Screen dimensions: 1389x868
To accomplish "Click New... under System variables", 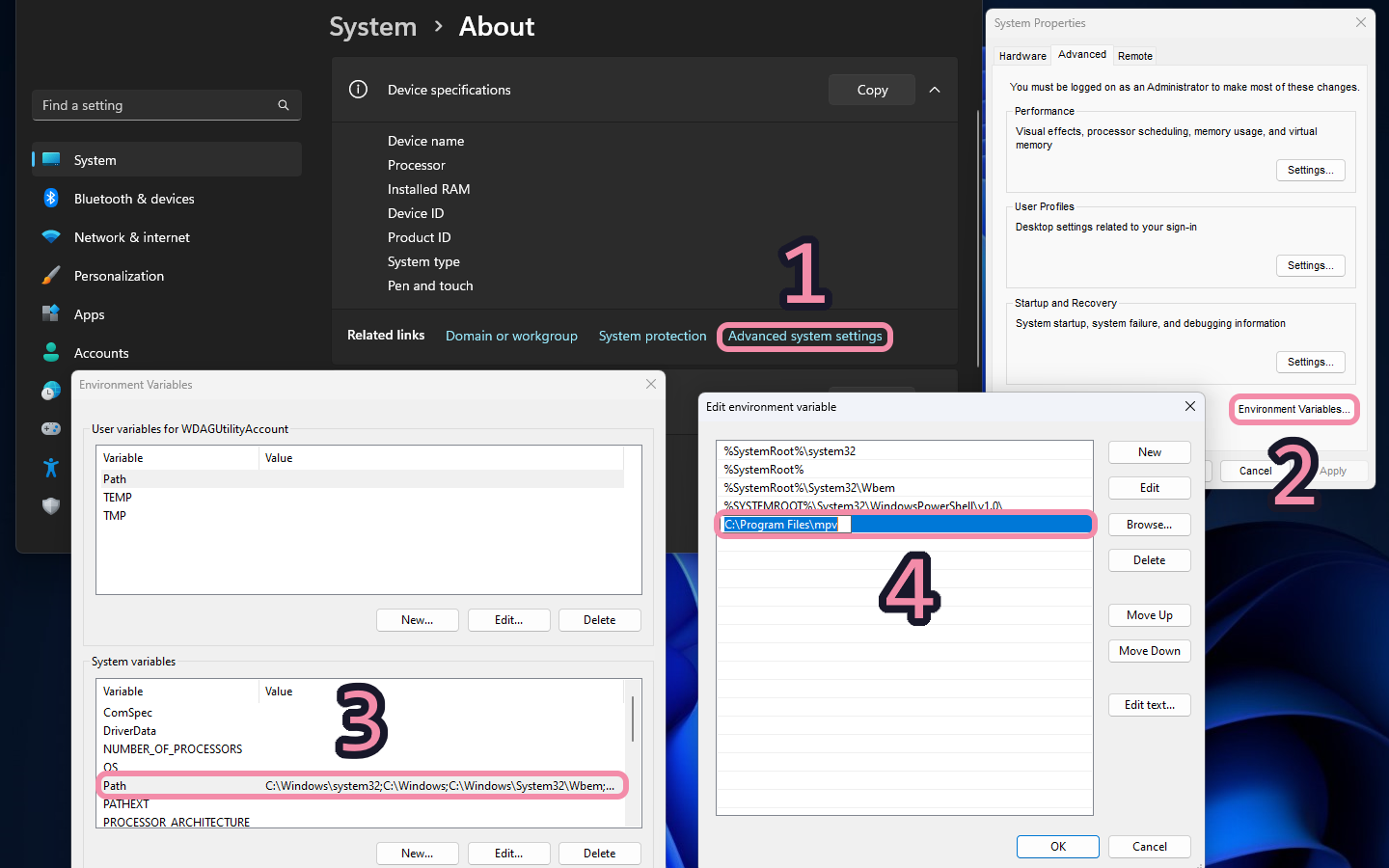I will [x=417, y=854].
